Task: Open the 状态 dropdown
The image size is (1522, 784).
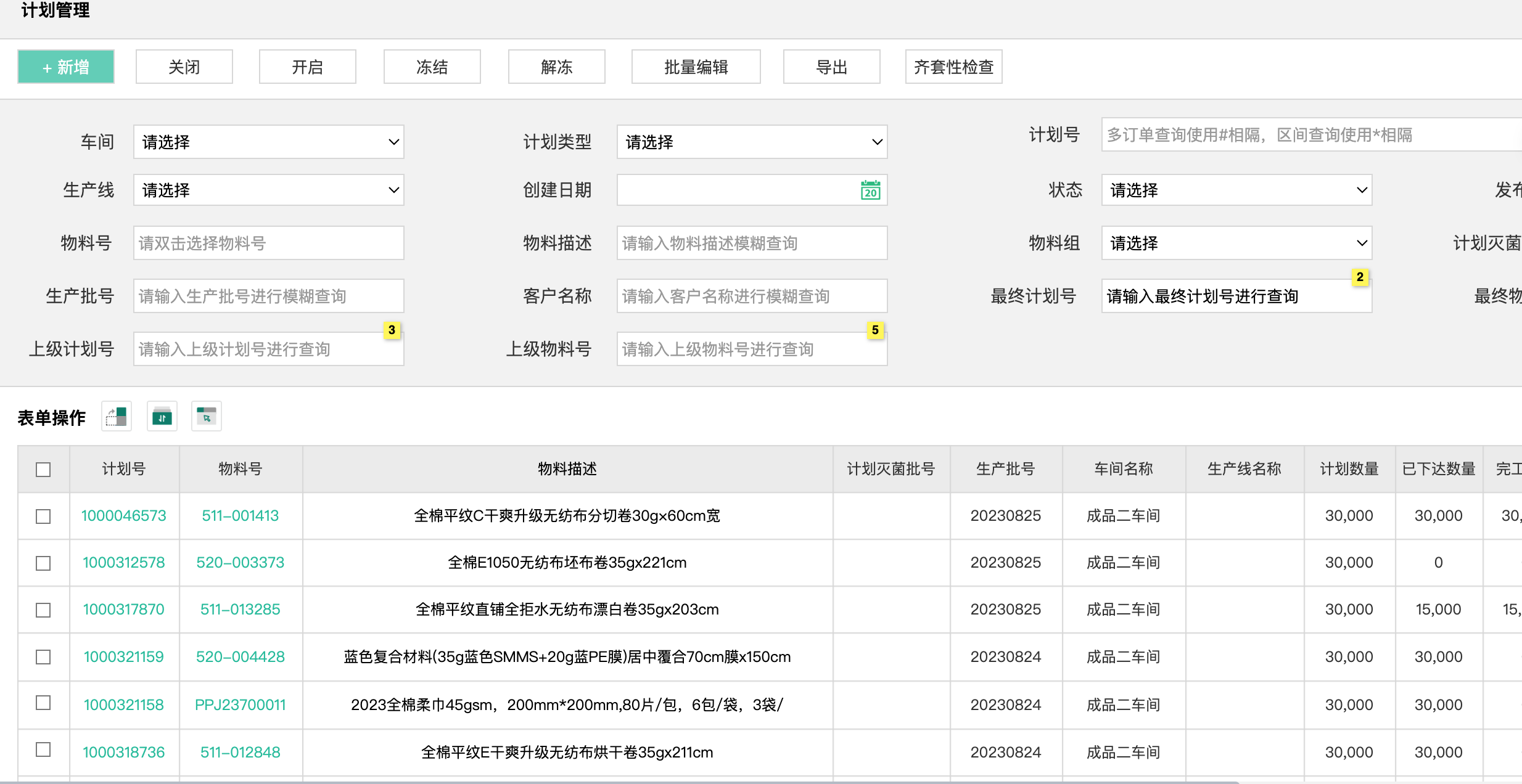Action: [x=1237, y=190]
